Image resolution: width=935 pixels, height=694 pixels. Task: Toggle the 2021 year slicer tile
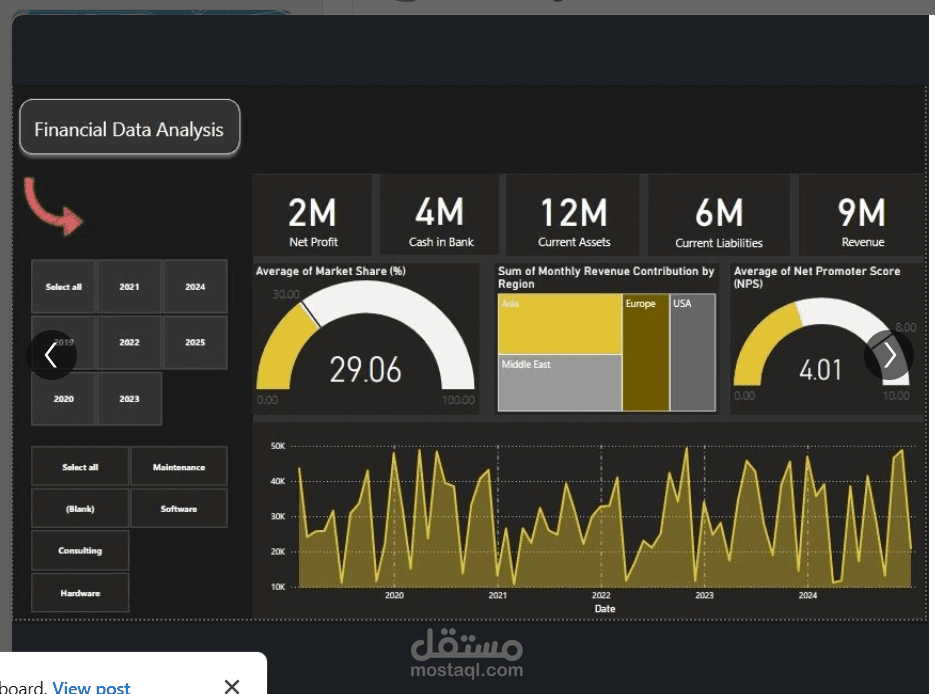(129, 287)
